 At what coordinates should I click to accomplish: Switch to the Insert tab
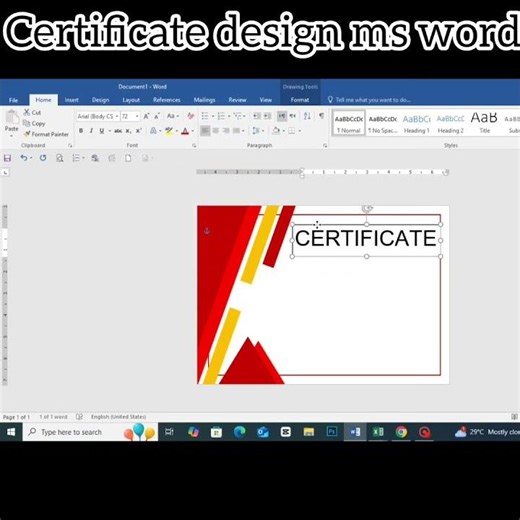click(71, 100)
